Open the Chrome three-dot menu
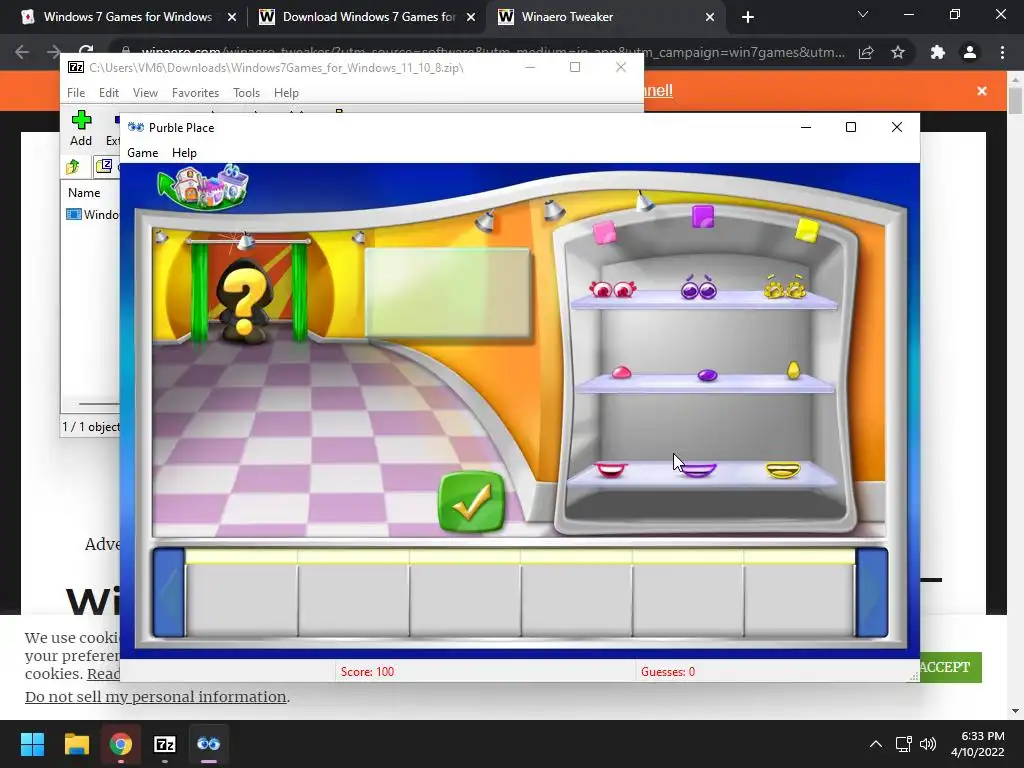This screenshot has height=768, width=1024. point(1002,52)
